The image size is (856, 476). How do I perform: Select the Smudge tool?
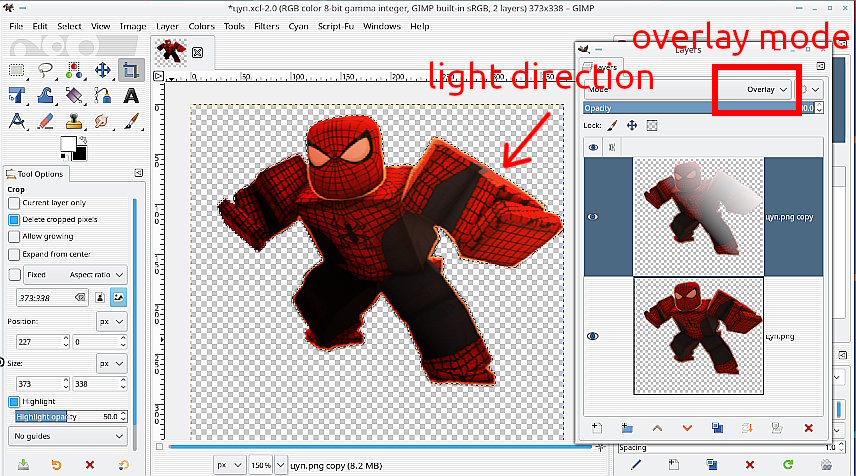coord(101,121)
